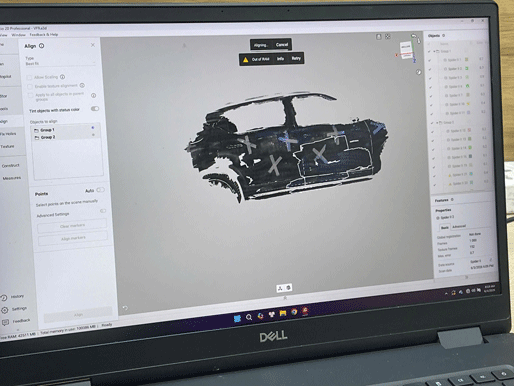This screenshot has height=386, width=514.
Task: Click the Feedback speech bubble icon
Action: pos(5,322)
